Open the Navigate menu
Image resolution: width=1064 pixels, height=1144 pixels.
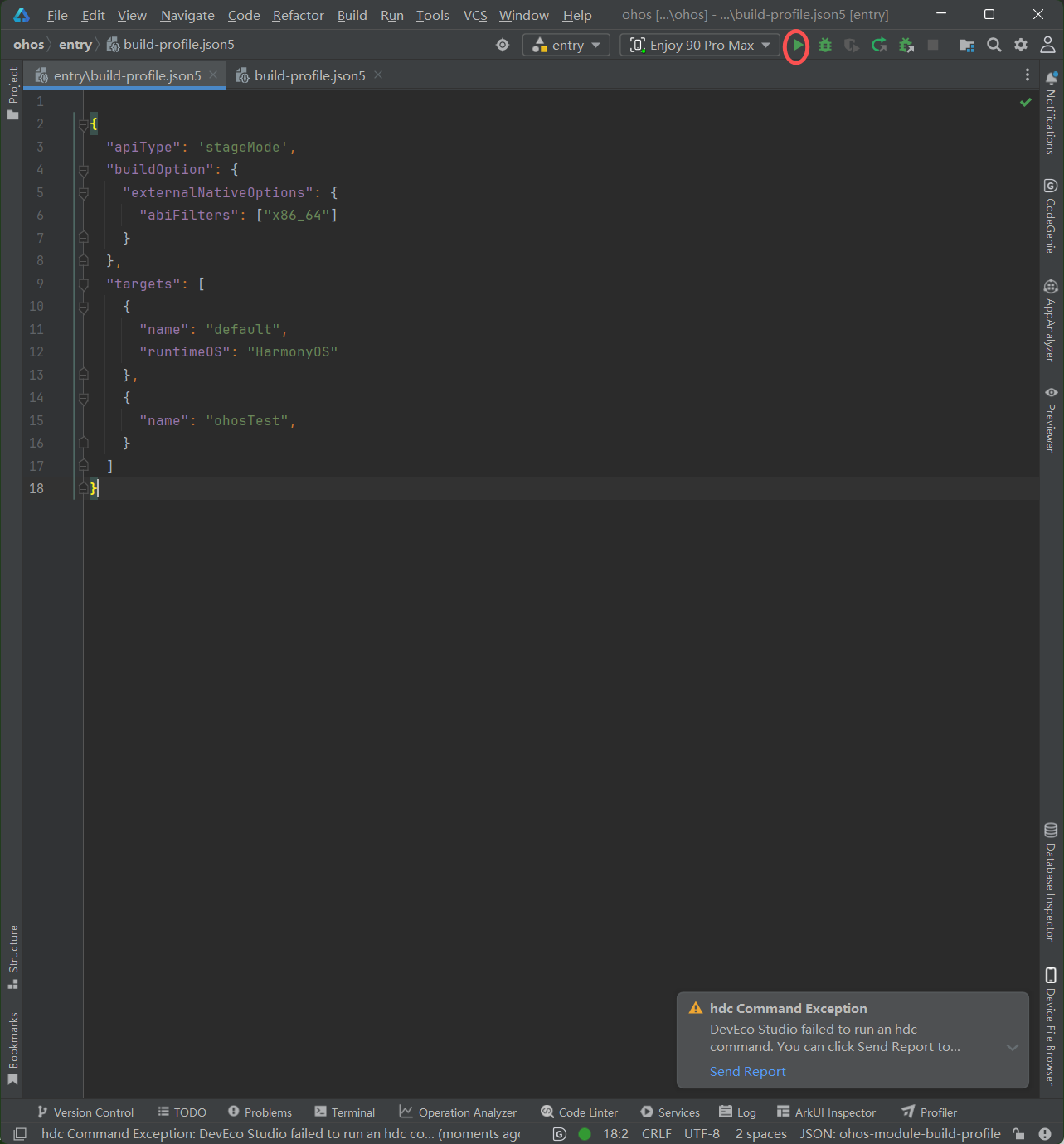click(187, 15)
